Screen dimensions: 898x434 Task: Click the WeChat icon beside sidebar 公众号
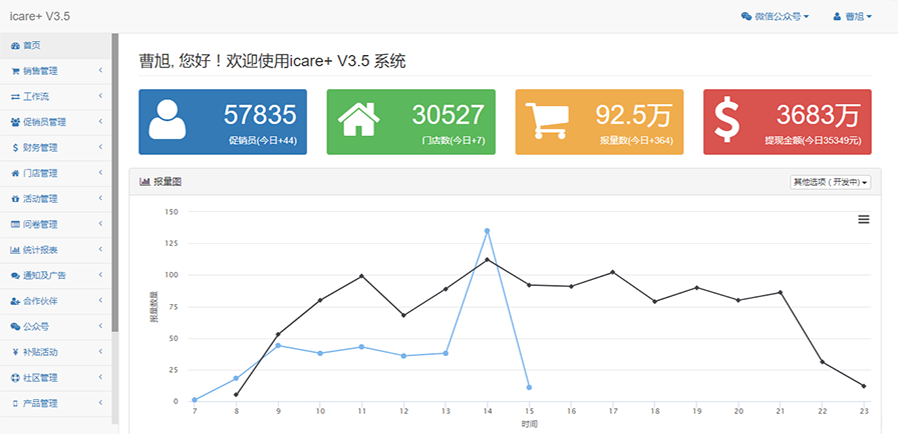coord(15,326)
